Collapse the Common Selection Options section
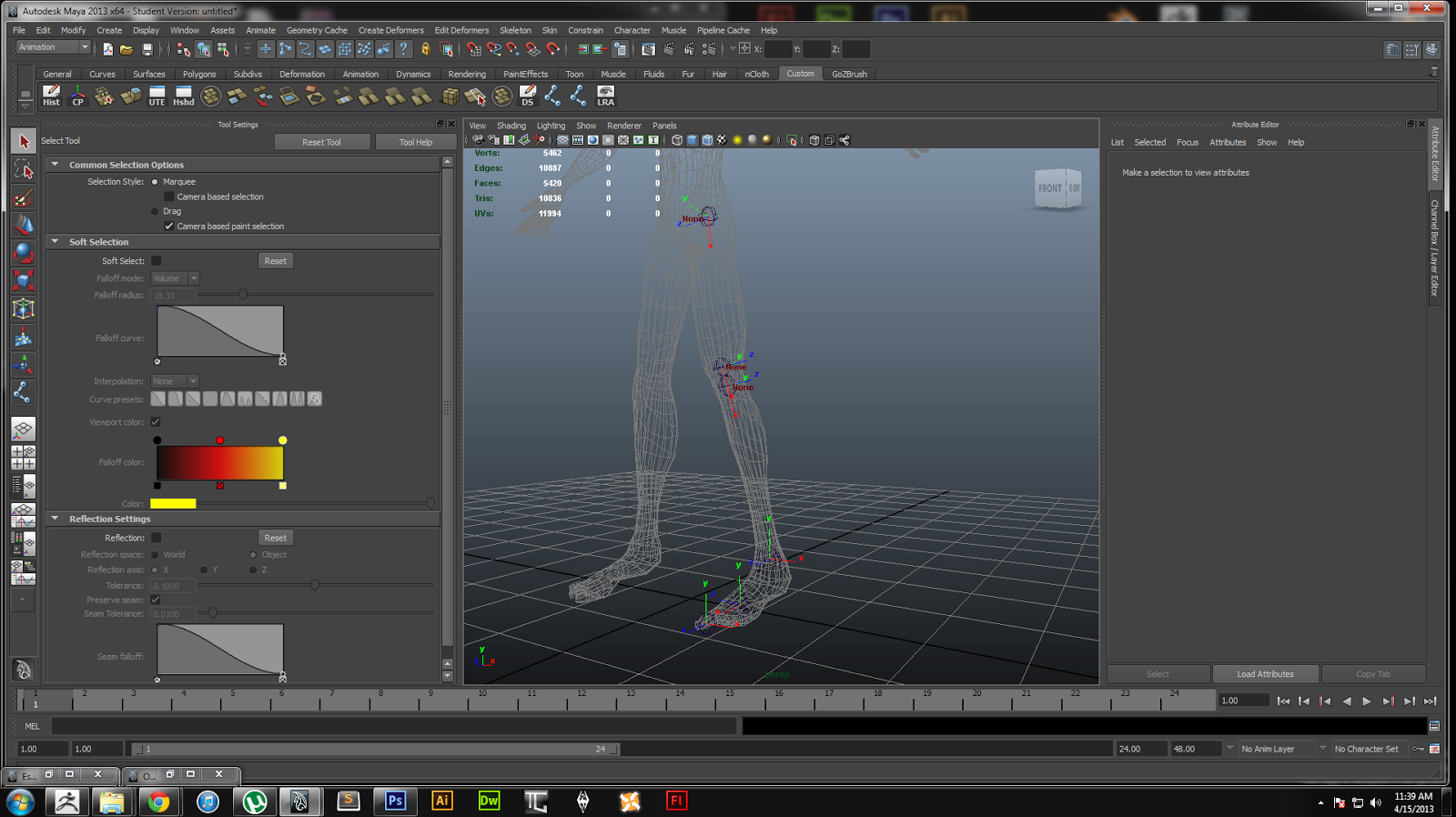This screenshot has width=1456, height=817. coord(55,165)
